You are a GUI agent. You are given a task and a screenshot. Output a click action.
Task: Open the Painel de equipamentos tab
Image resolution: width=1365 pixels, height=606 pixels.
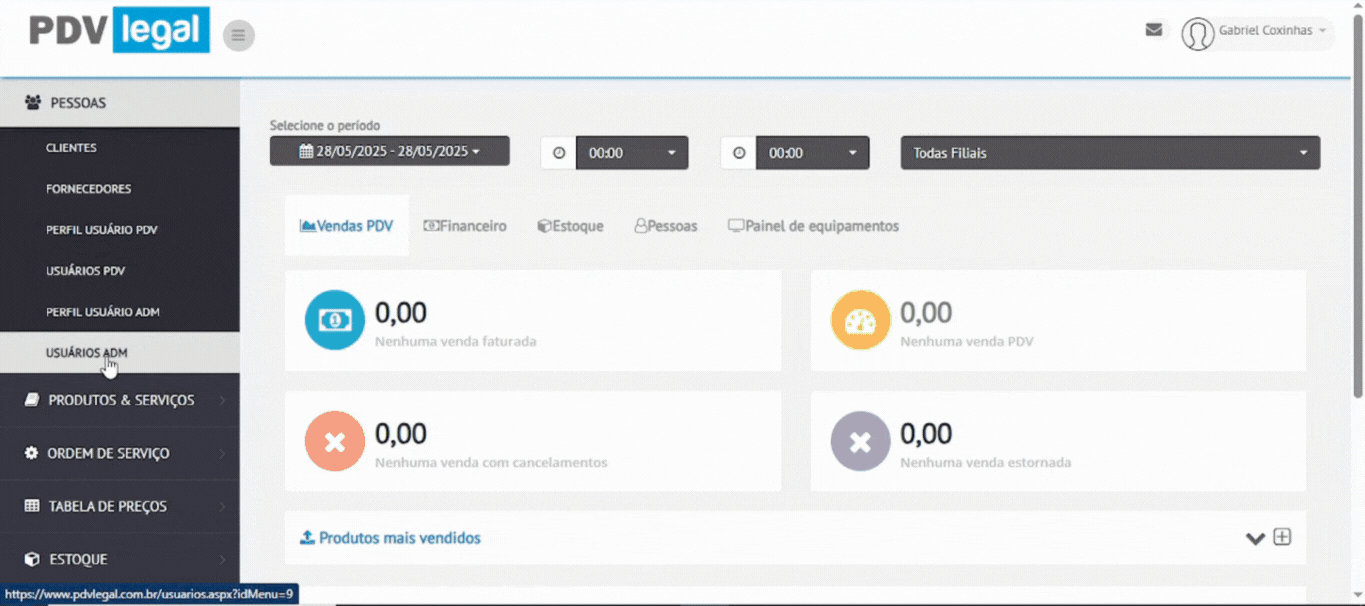click(x=813, y=226)
